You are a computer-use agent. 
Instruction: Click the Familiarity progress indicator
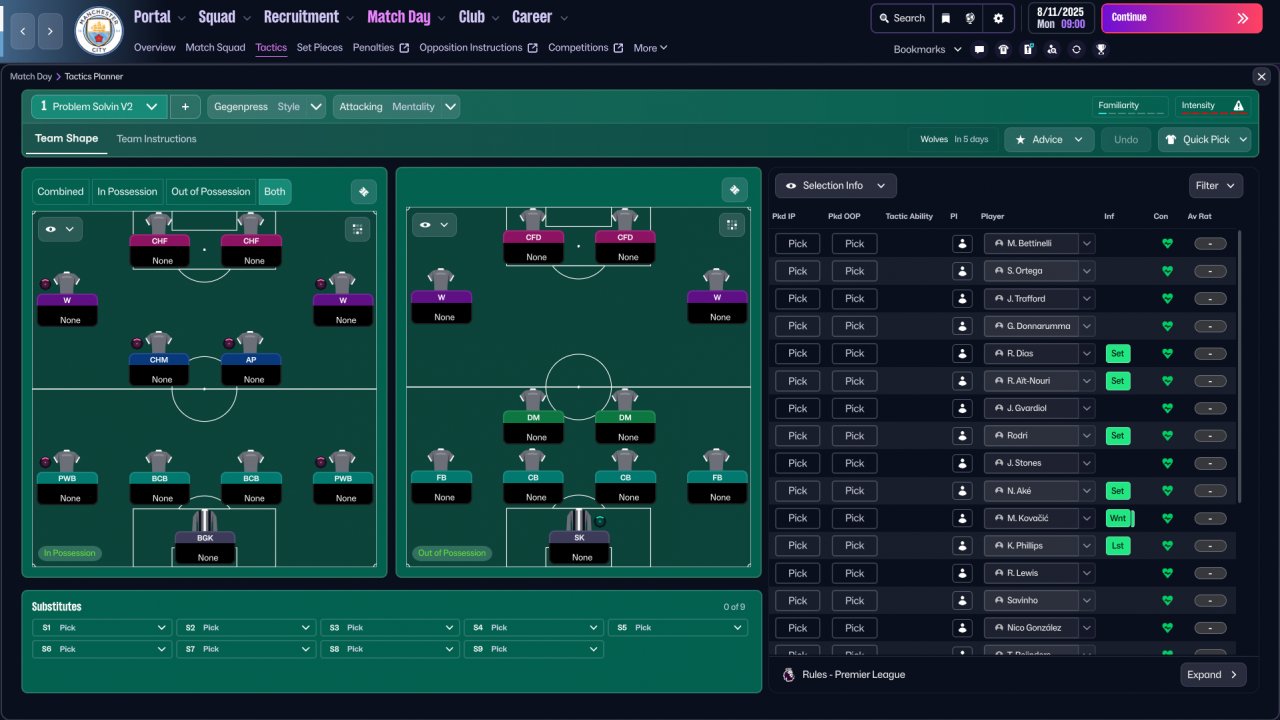(x=1130, y=107)
